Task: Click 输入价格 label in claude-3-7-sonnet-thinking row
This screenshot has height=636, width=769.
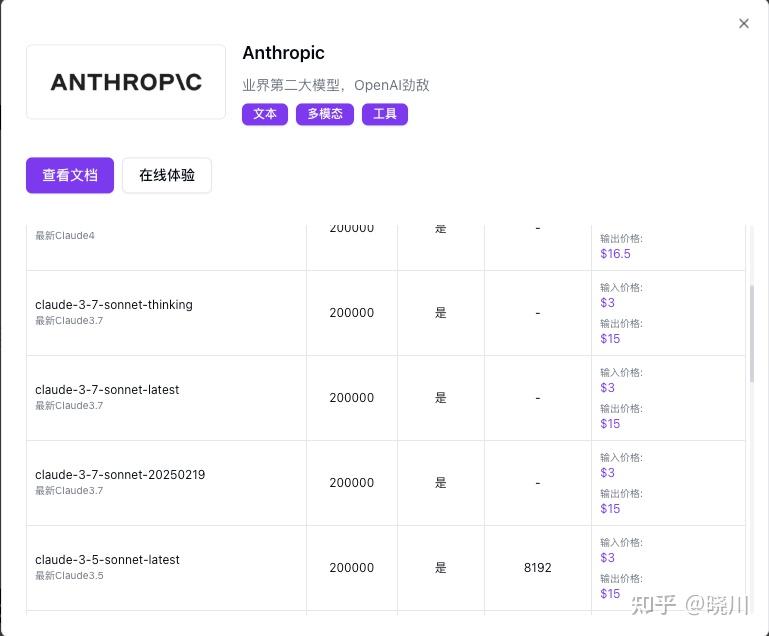Action: 621,287
